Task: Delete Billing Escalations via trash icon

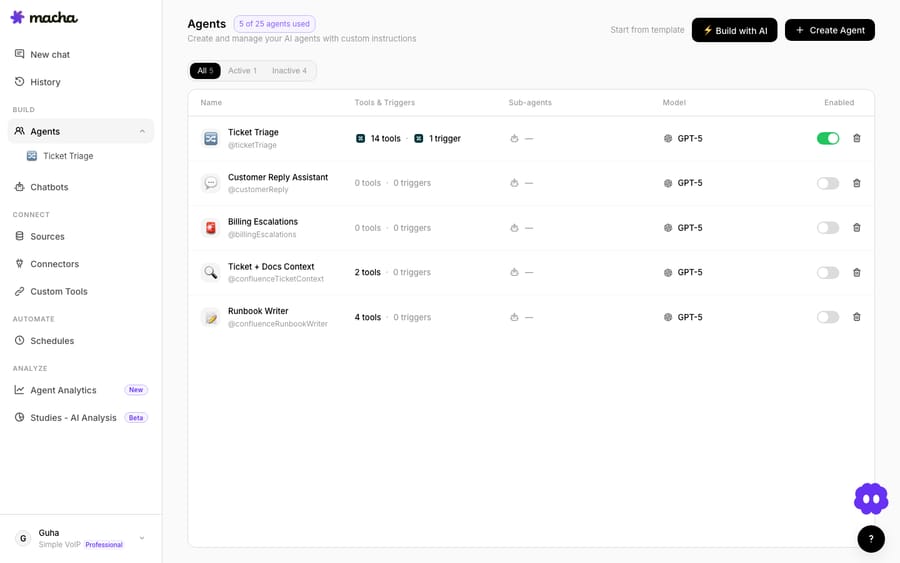Action: [856, 228]
